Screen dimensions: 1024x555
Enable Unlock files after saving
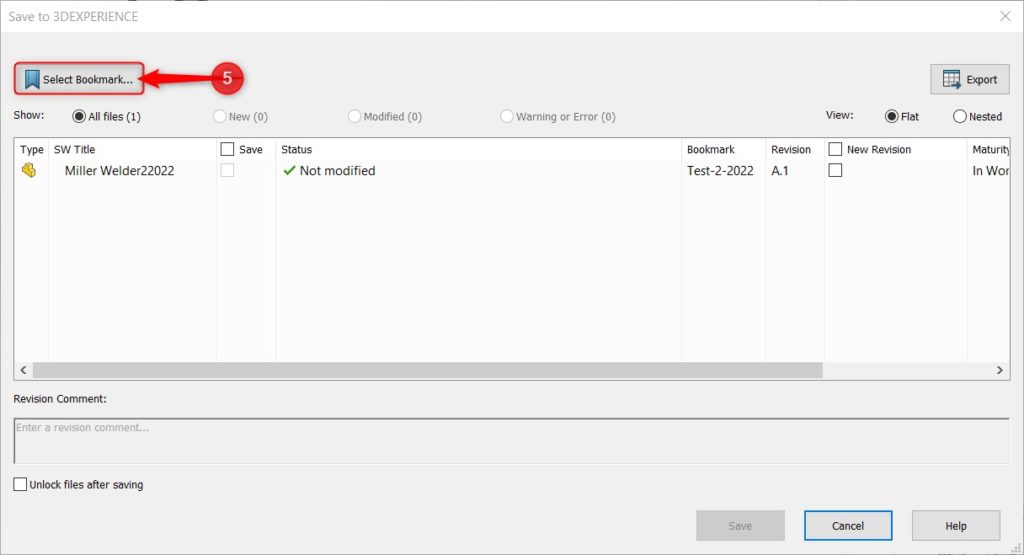pyautogui.click(x=20, y=484)
